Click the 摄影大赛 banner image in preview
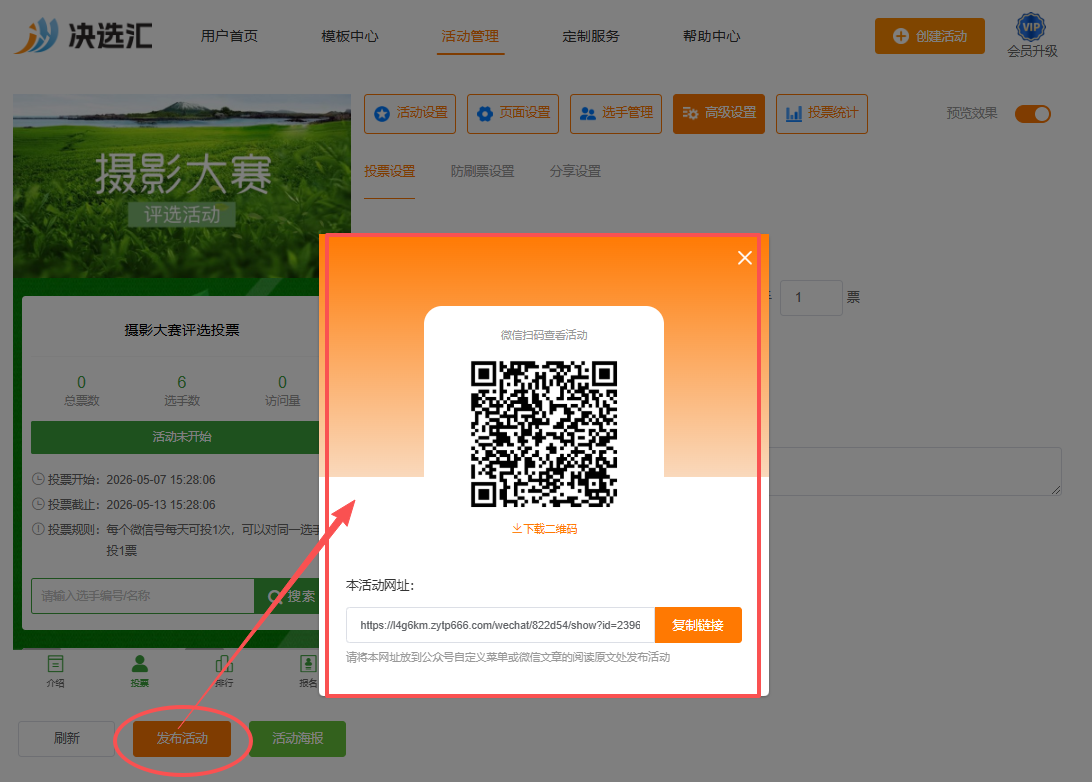 click(x=182, y=186)
